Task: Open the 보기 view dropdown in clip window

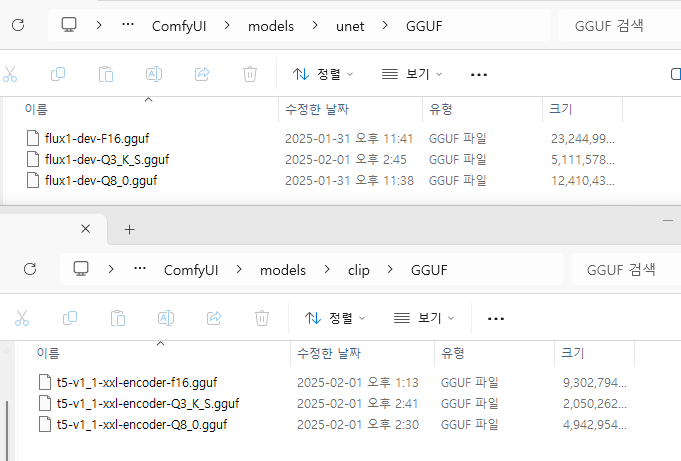Action: [424, 318]
